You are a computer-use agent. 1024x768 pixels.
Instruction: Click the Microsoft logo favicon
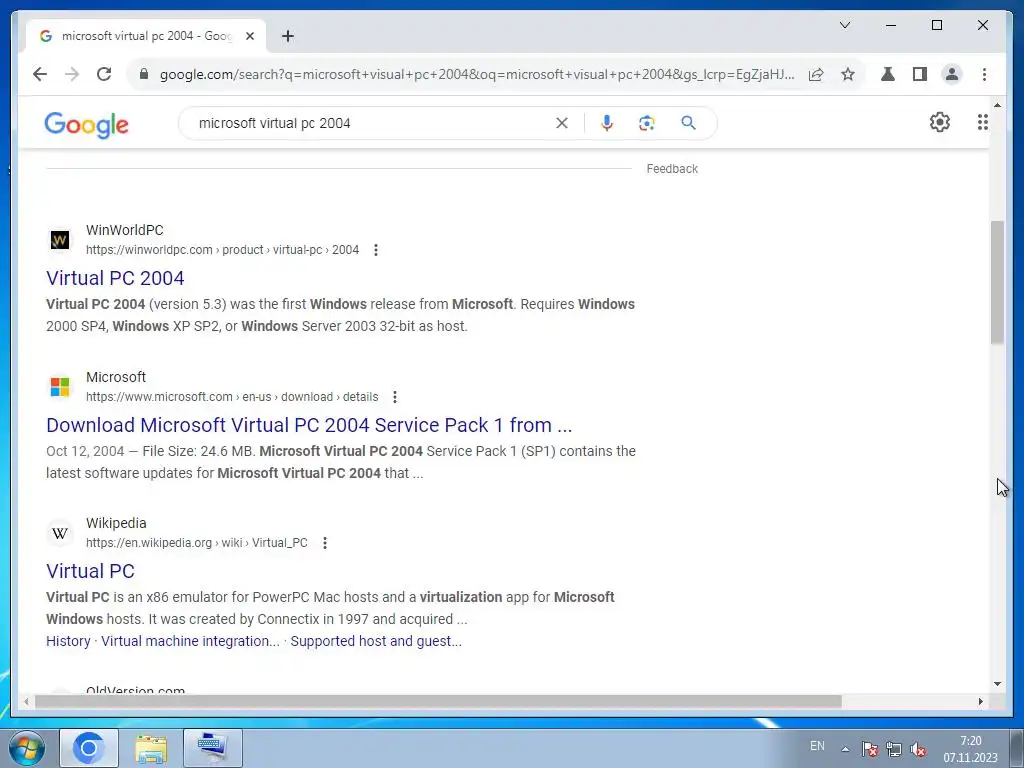point(59,387)
